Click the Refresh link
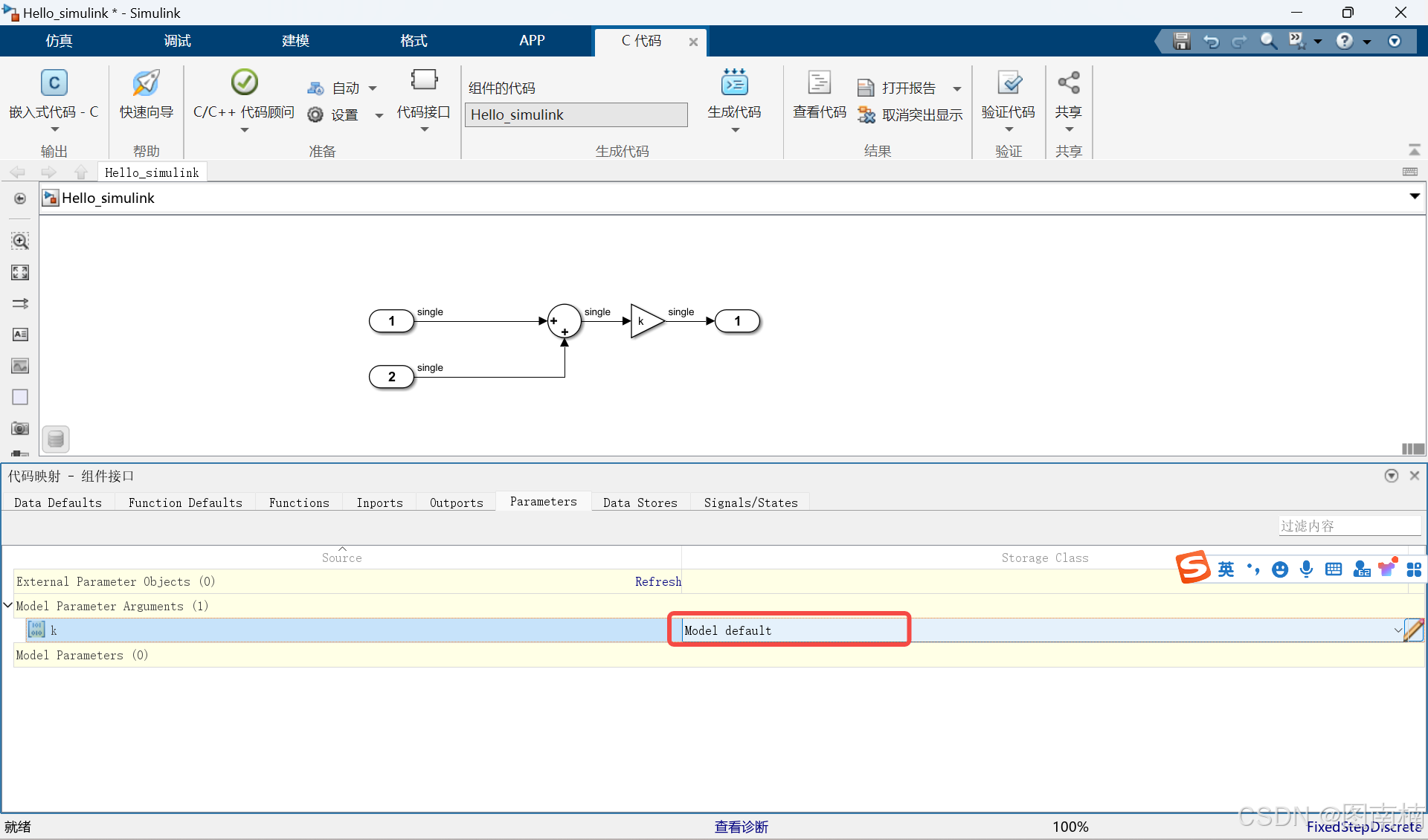The width and height of the screenshot is (1428, 840). [657, 581]
